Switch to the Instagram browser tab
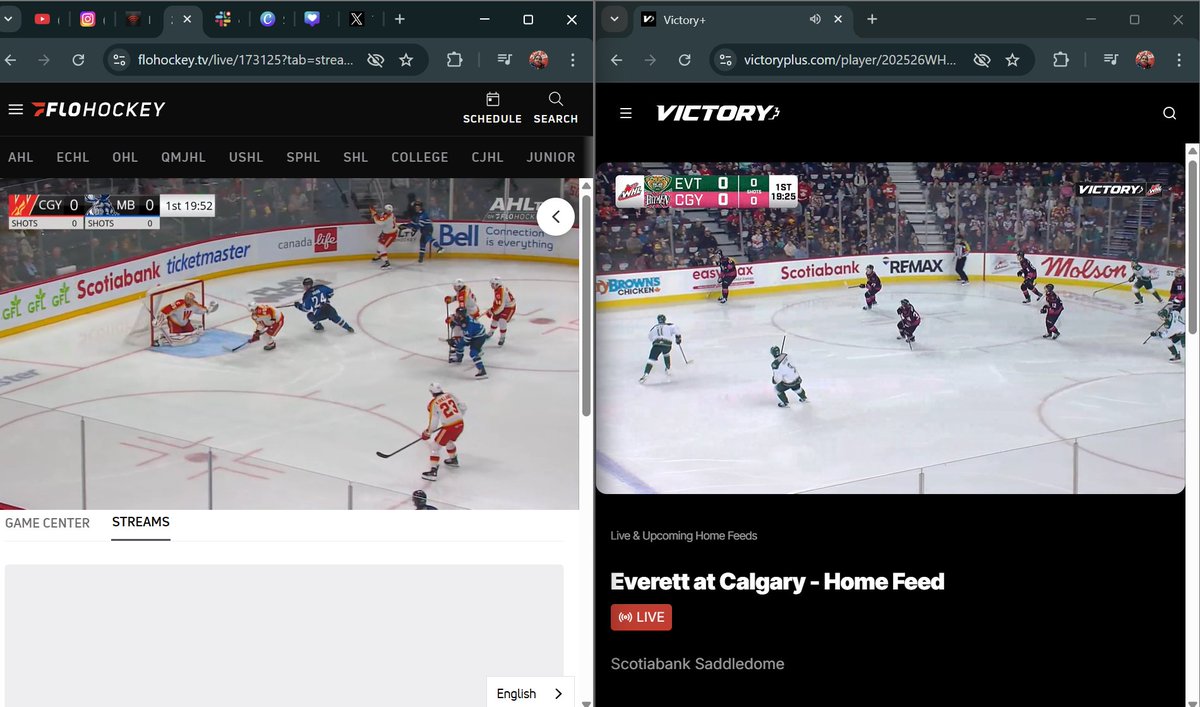 tap(88, 19)
